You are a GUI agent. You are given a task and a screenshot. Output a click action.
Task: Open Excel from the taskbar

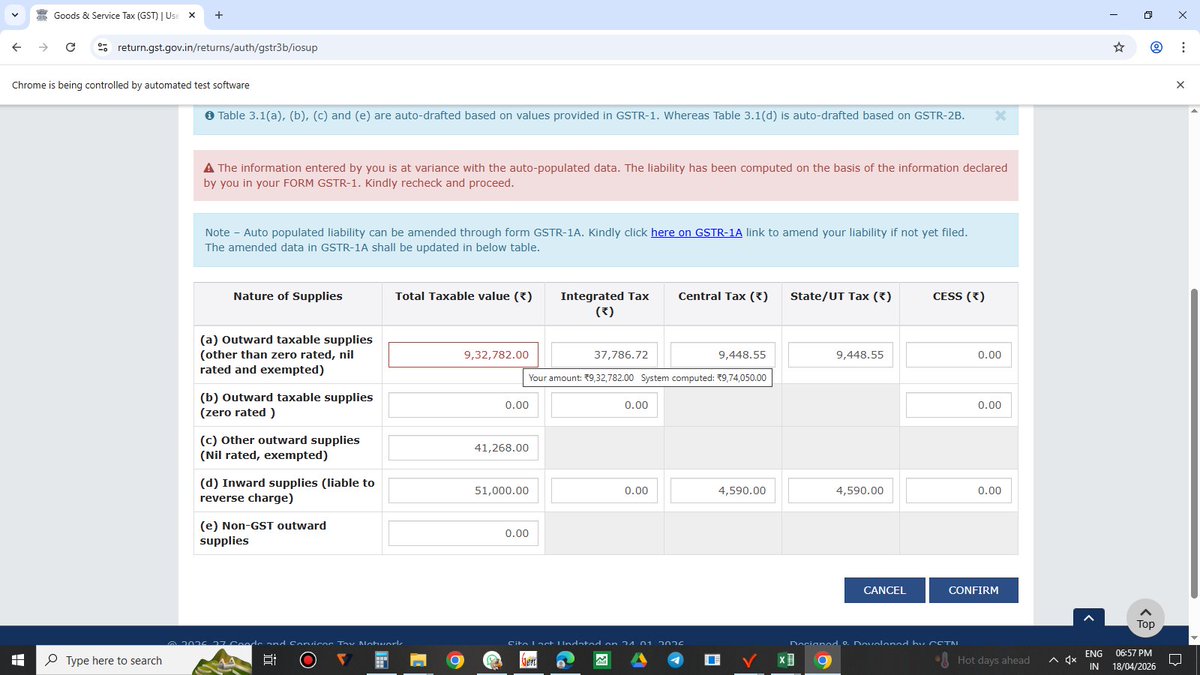(786, 660)
